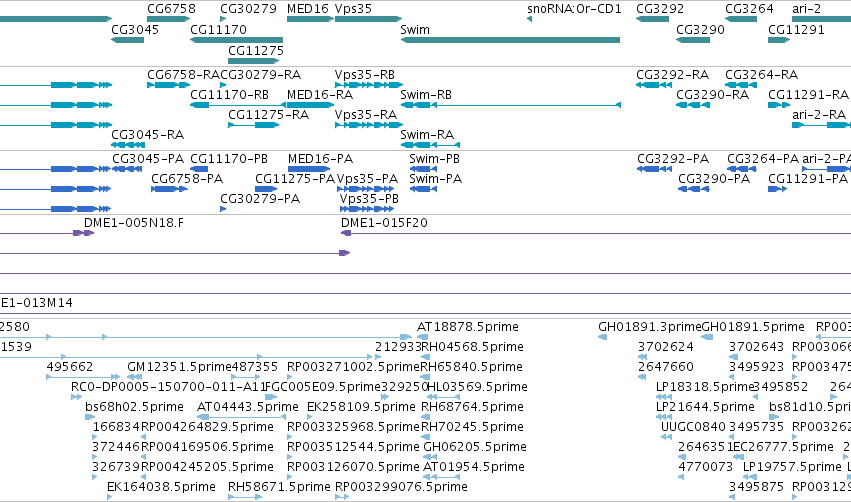Click the long Swim gene bar
The height and width of the screenshot is (502, 851).
[510, 40]
